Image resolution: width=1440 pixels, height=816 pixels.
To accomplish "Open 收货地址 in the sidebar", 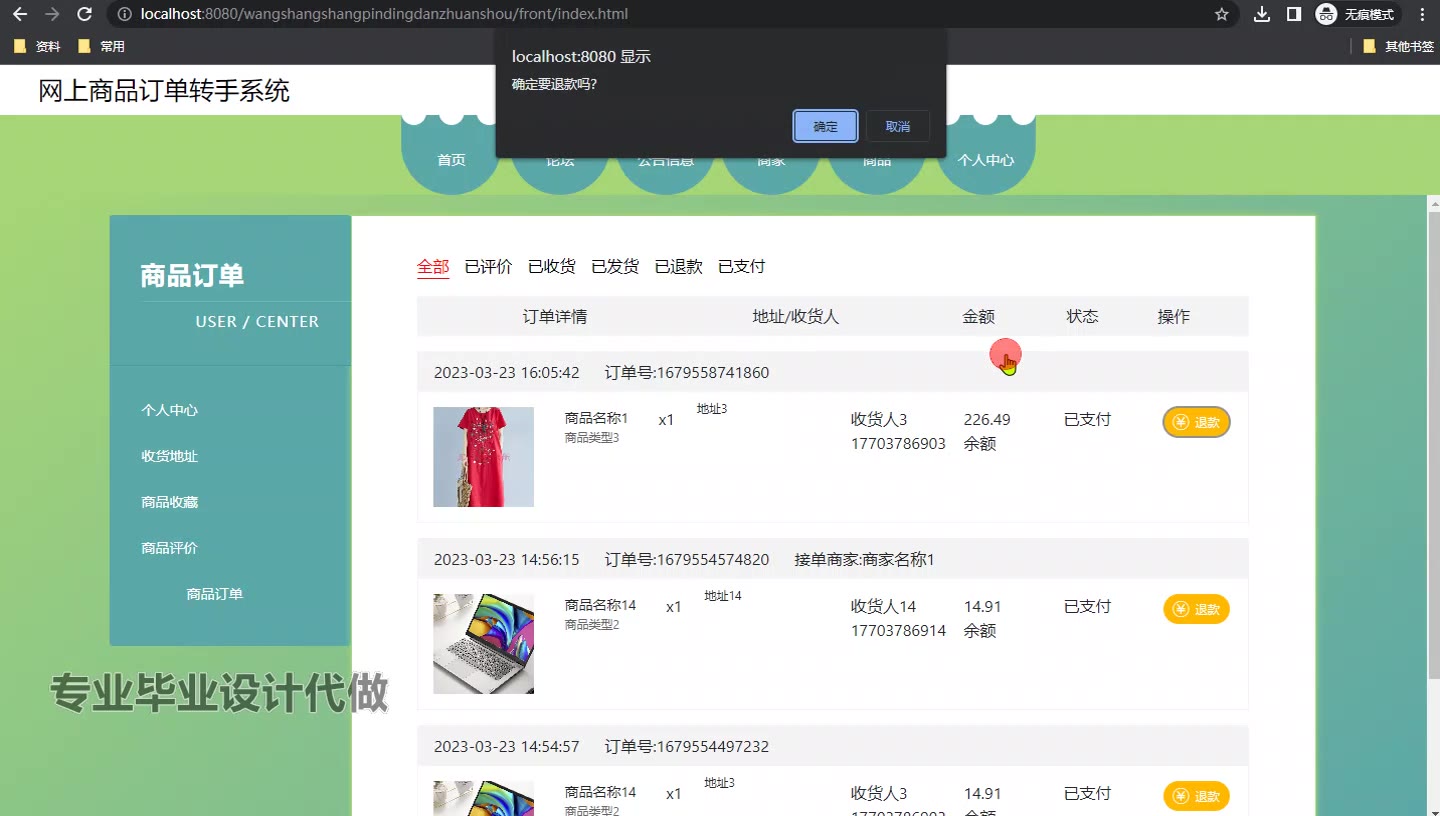I will [170, 456].
